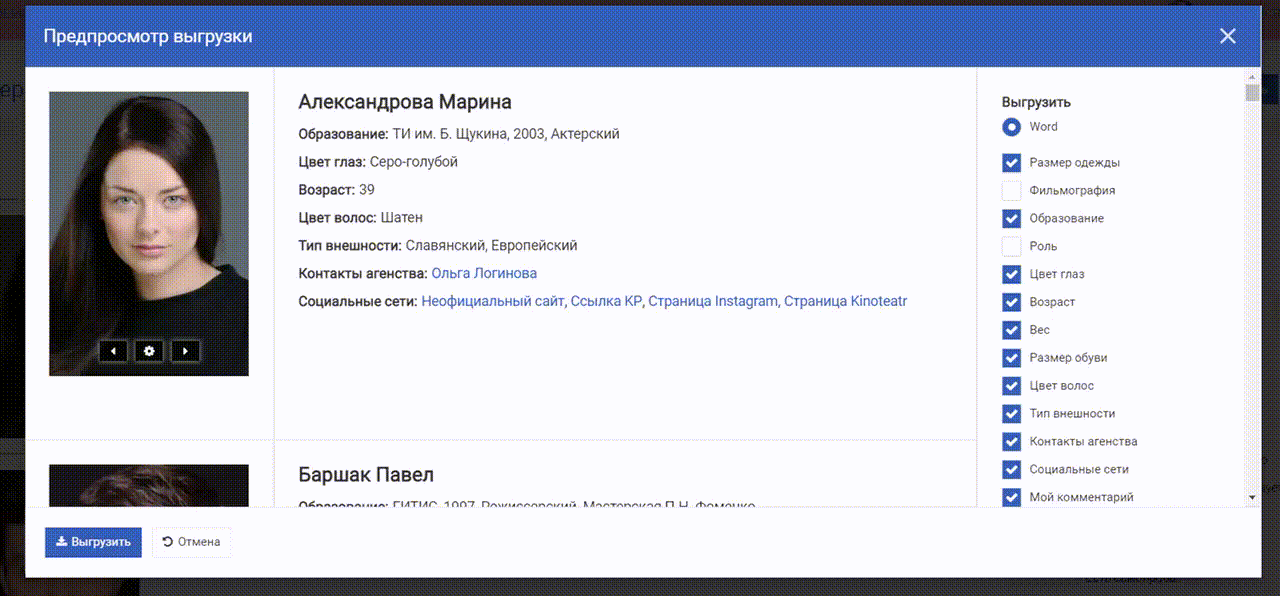
Task: Click the scrollbar up arrow
Action: pyautogui.click(x=1252, y=77)
